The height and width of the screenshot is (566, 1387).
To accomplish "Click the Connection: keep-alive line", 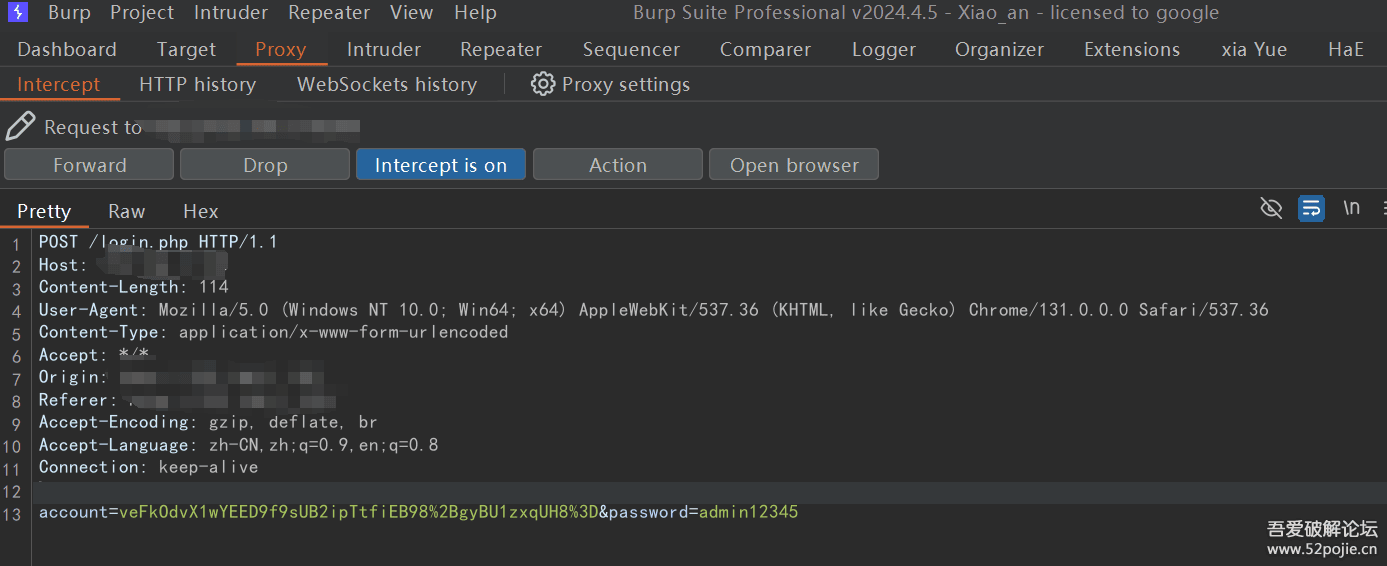I will pyautogui.click(x=148, y=467).
